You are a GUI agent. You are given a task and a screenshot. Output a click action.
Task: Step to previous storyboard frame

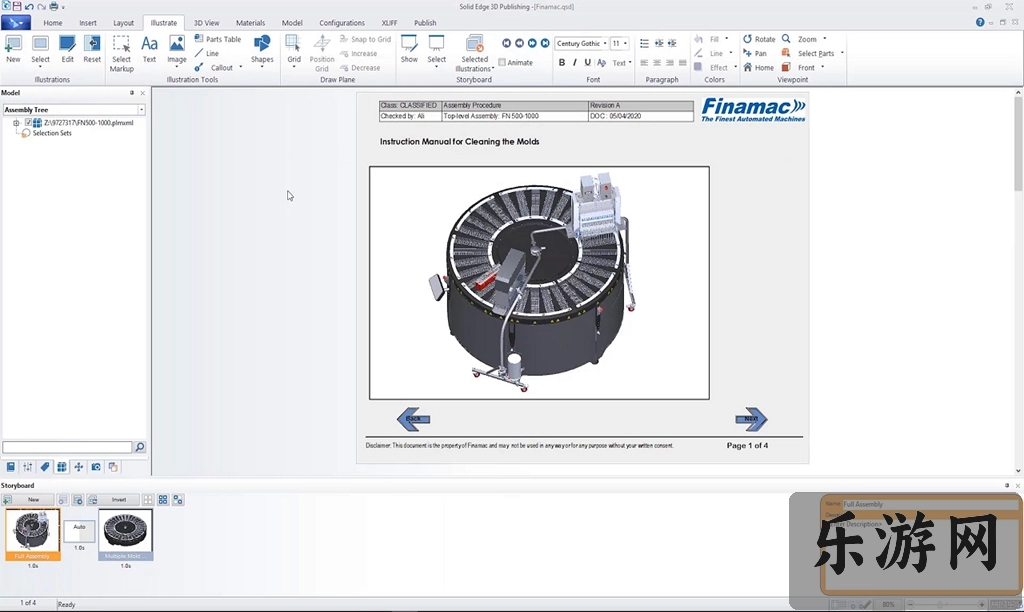(519, 43)
